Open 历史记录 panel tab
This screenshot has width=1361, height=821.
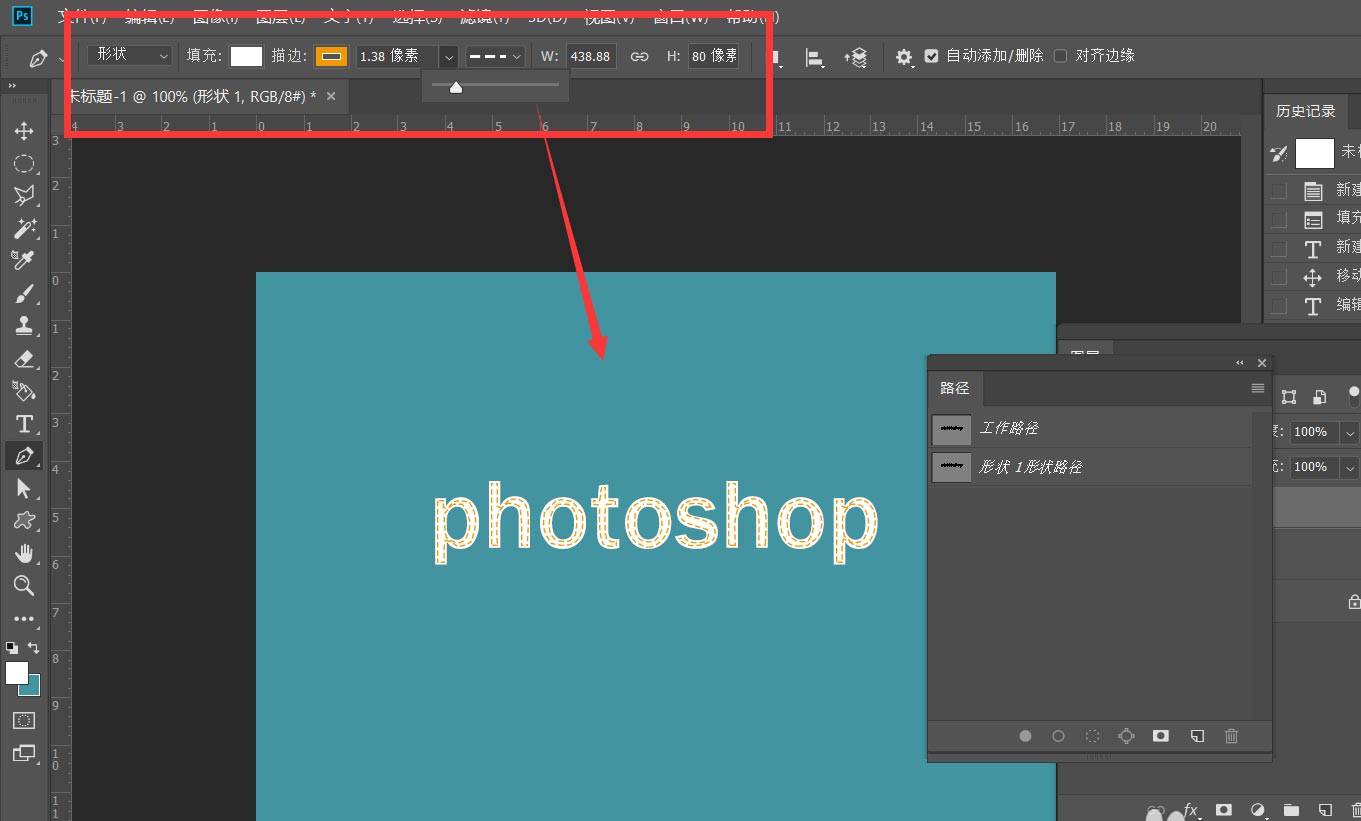(x=1306, y=111)
